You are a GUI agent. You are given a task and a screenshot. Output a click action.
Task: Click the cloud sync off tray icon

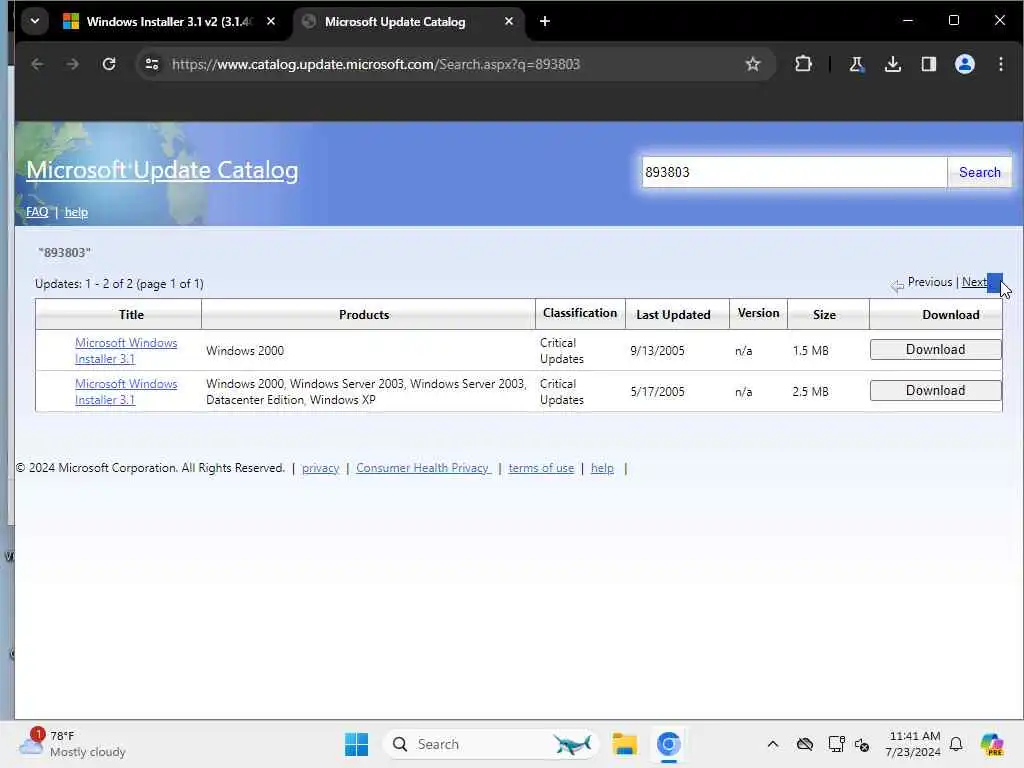coord(805,744)
